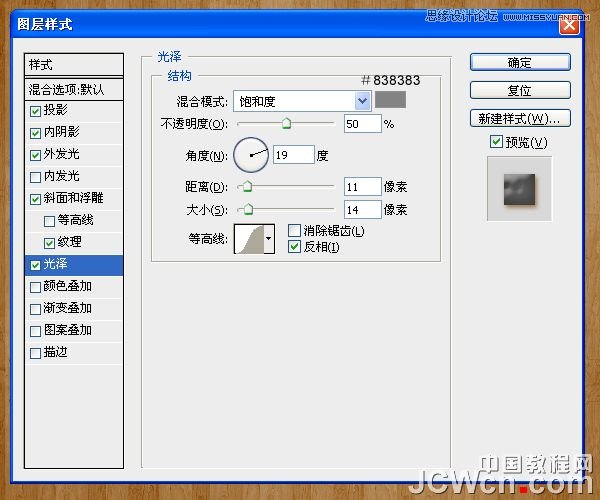Screen dimensions: 600x500
Task: Open the 混合模式 blend mode dropdown
Action: click(x=302, y=101)
